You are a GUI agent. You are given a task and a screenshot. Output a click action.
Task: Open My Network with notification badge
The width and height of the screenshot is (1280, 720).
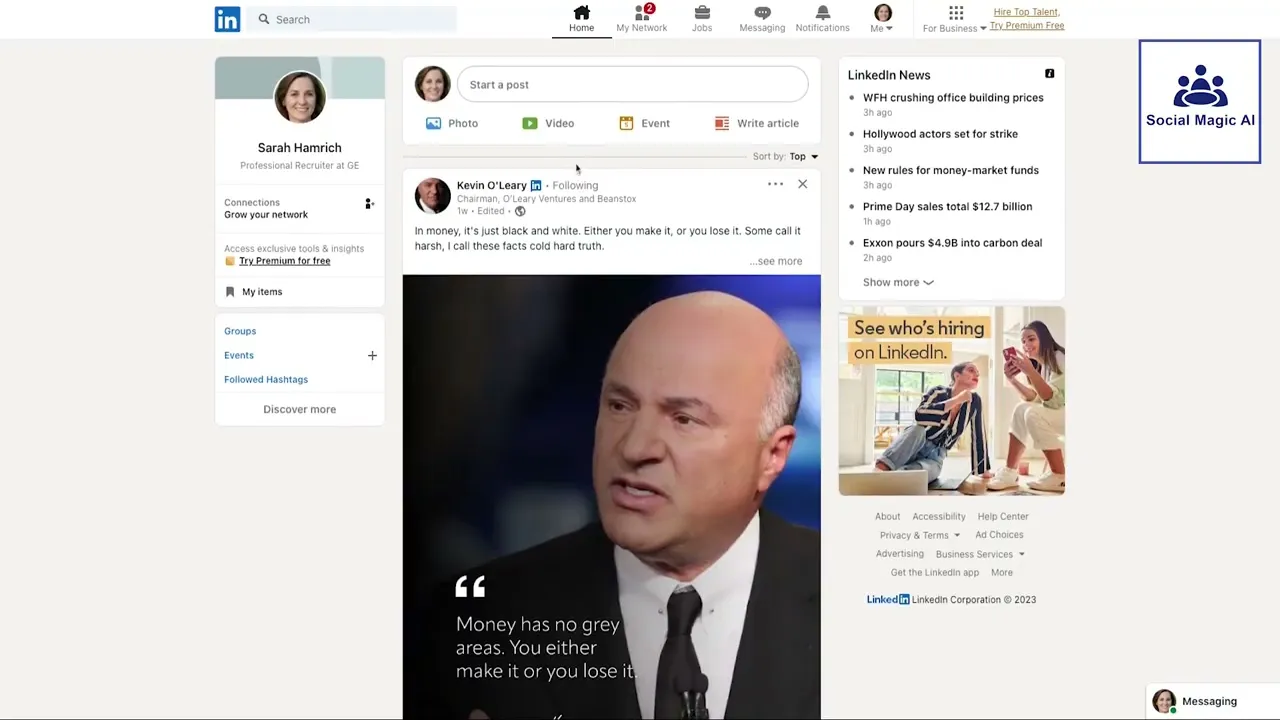[642, 18]
